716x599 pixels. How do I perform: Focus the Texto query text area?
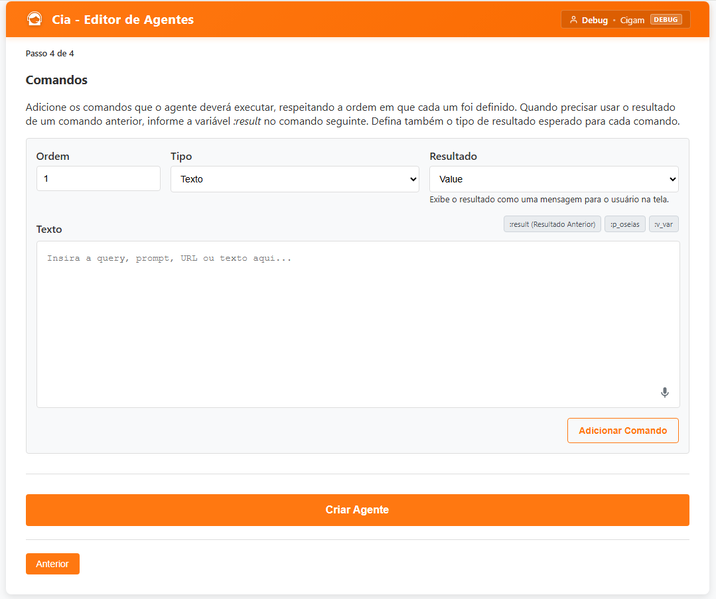[x=358, y=324]
